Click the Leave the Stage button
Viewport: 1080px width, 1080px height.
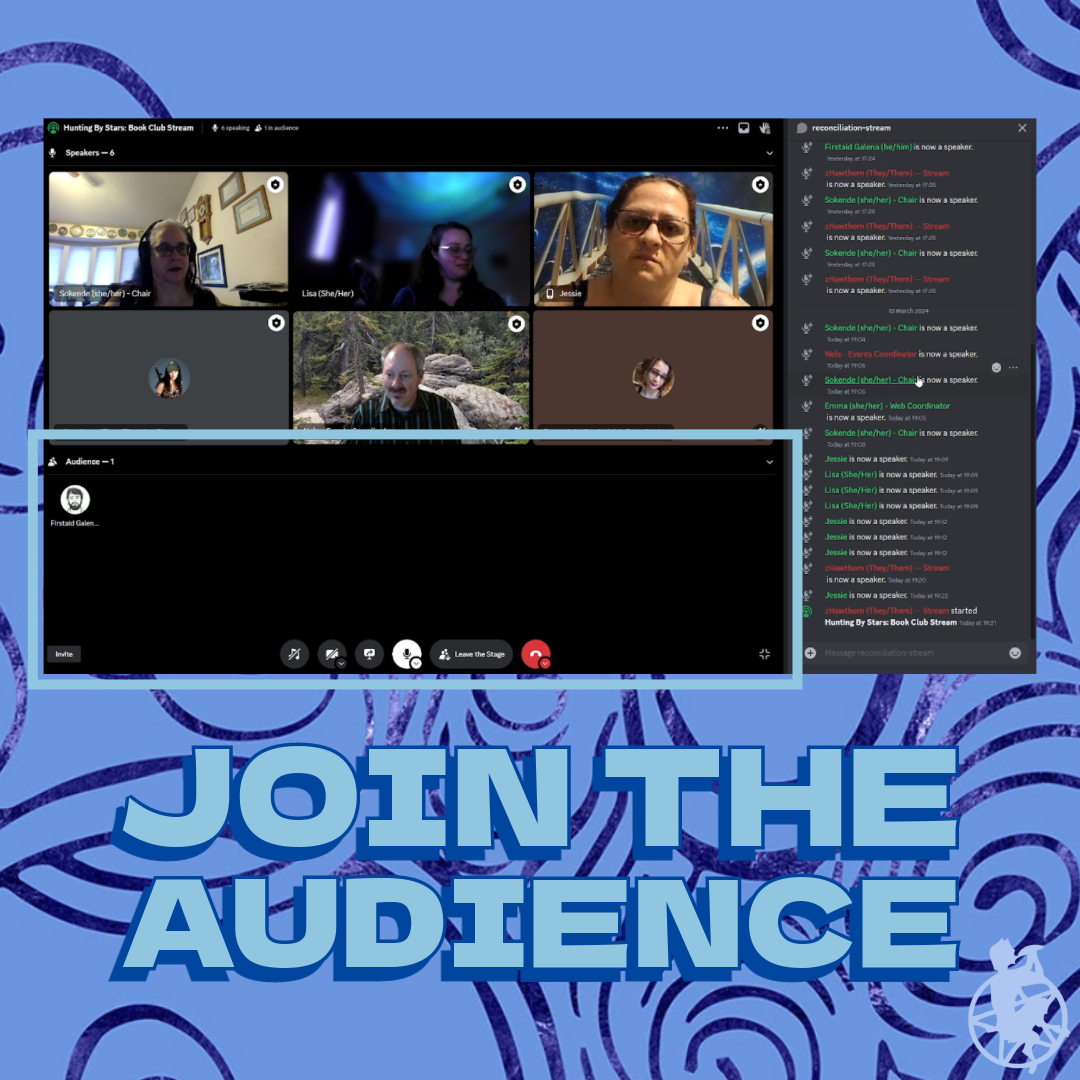[x=471, y=654]
